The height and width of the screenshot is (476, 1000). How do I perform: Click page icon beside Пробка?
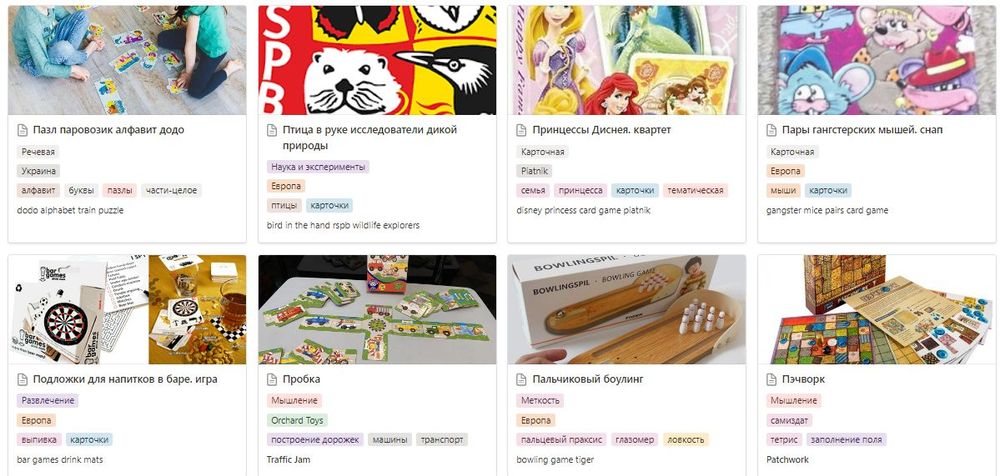(x=272, y=380)
